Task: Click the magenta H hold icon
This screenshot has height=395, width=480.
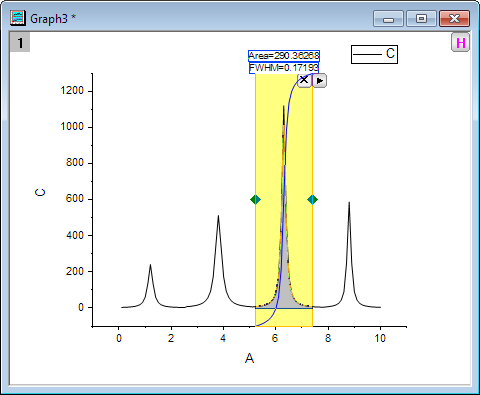Action: tap(461, 42)
